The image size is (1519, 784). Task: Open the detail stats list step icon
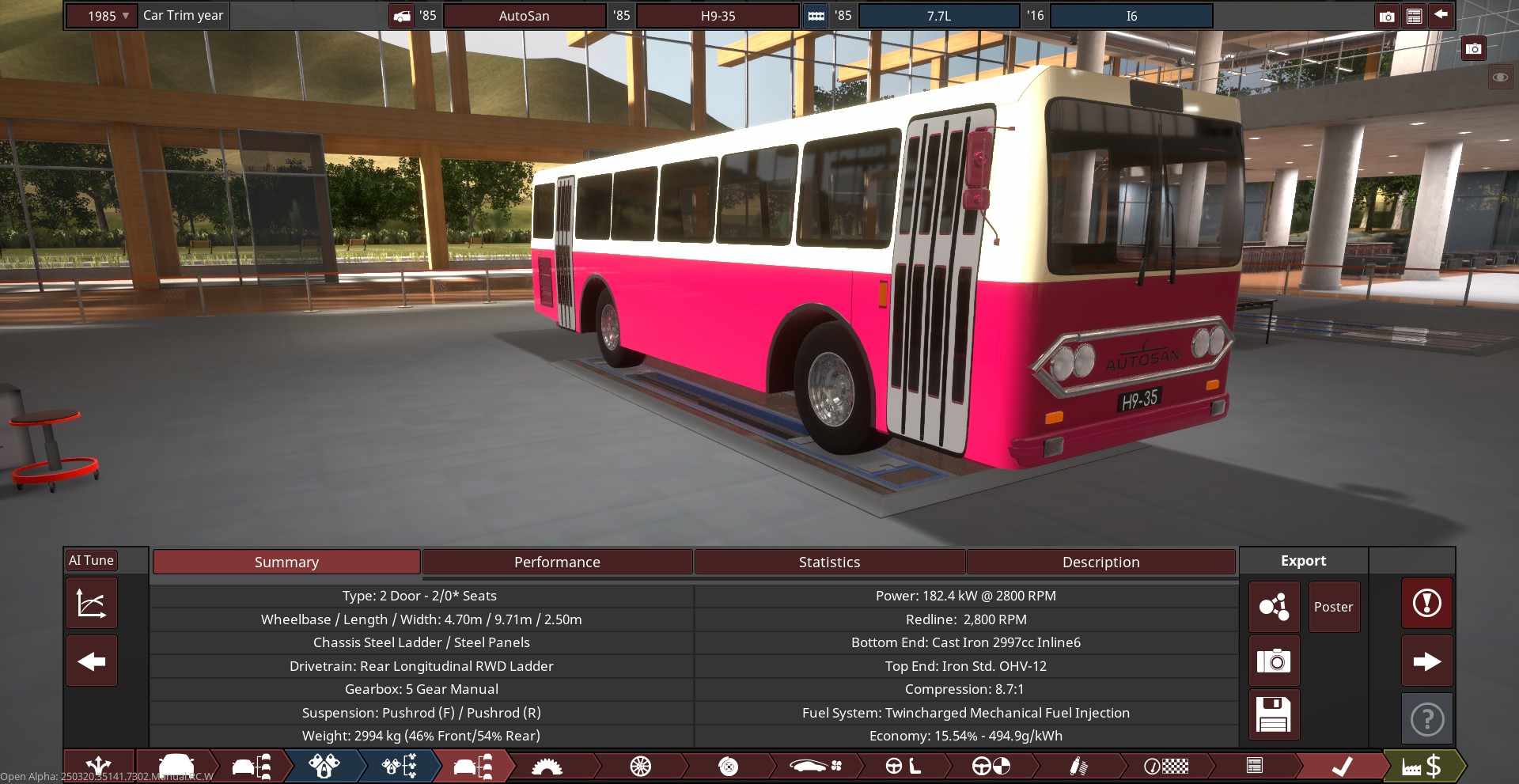pos(1255,766)
